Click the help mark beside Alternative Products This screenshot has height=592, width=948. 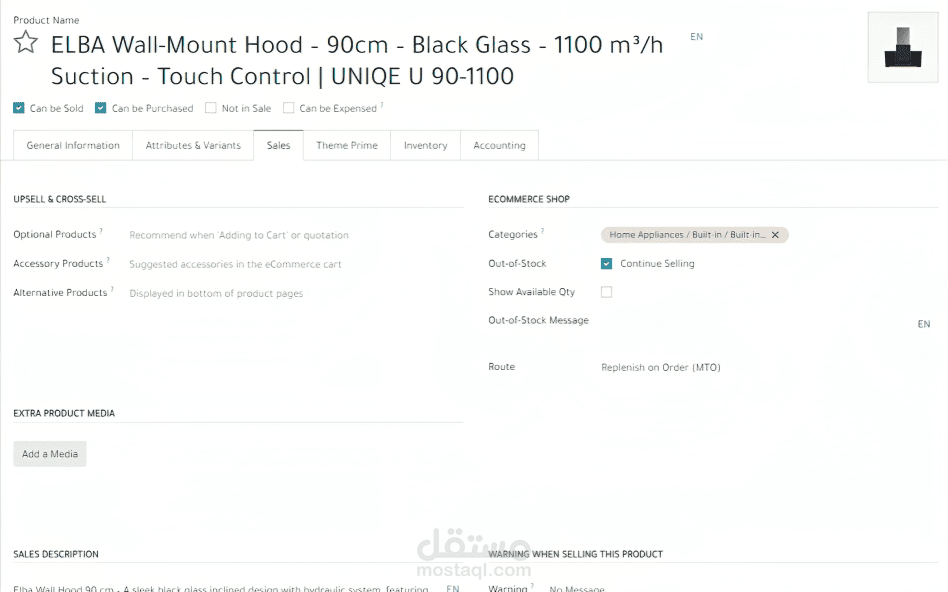(112, 290)
